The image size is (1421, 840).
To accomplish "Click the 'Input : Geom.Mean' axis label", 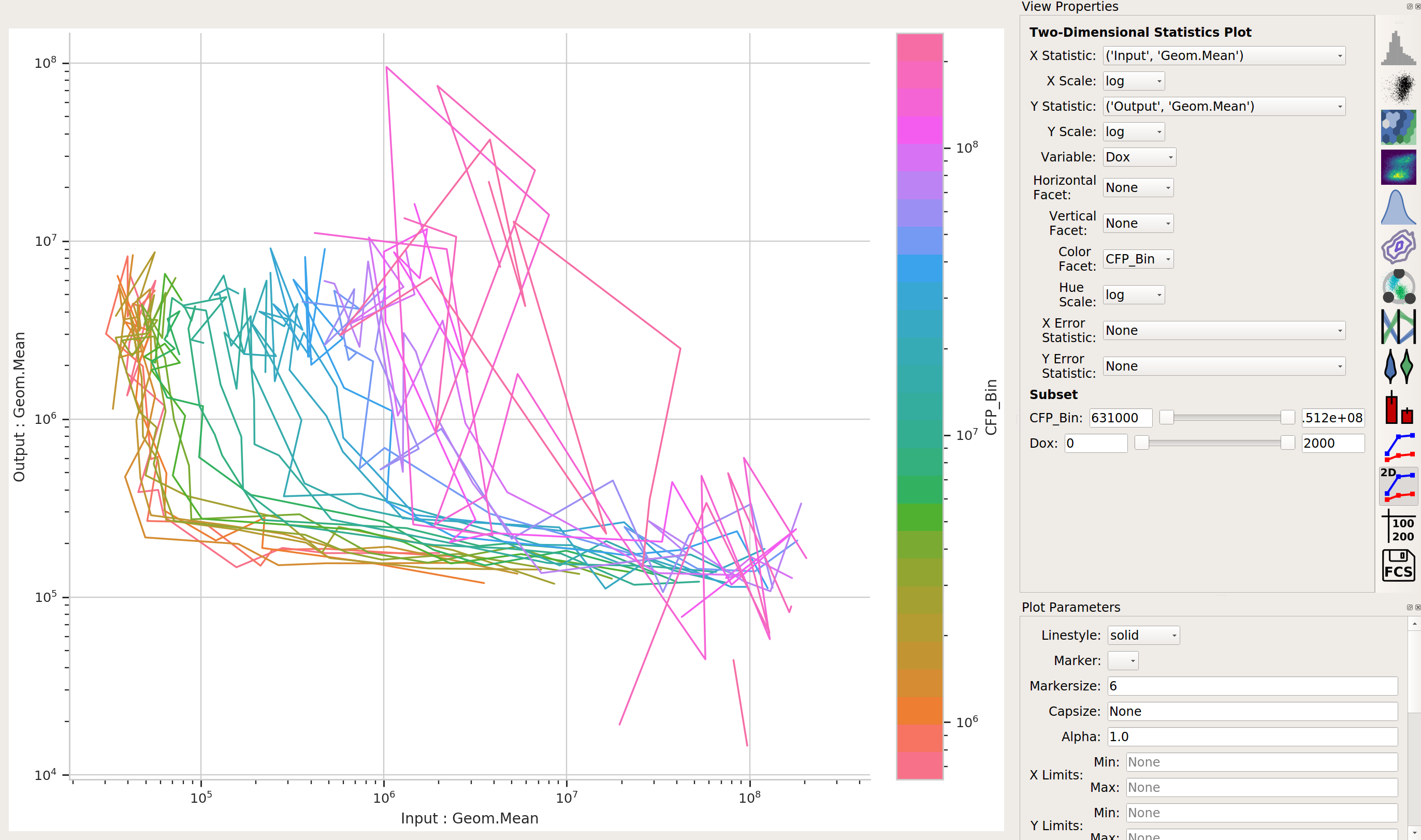I will [470, 818].
